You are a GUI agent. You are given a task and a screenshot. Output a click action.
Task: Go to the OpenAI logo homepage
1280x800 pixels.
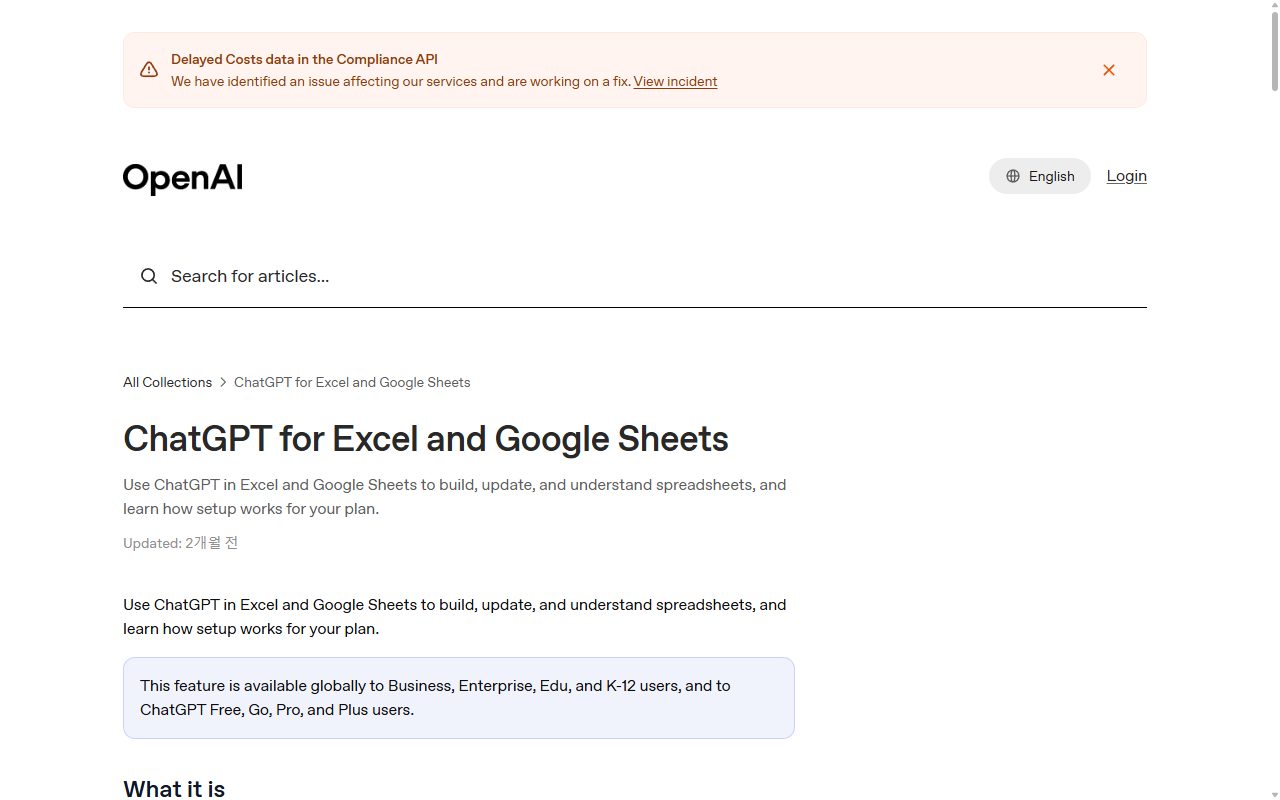coord(183,178)
